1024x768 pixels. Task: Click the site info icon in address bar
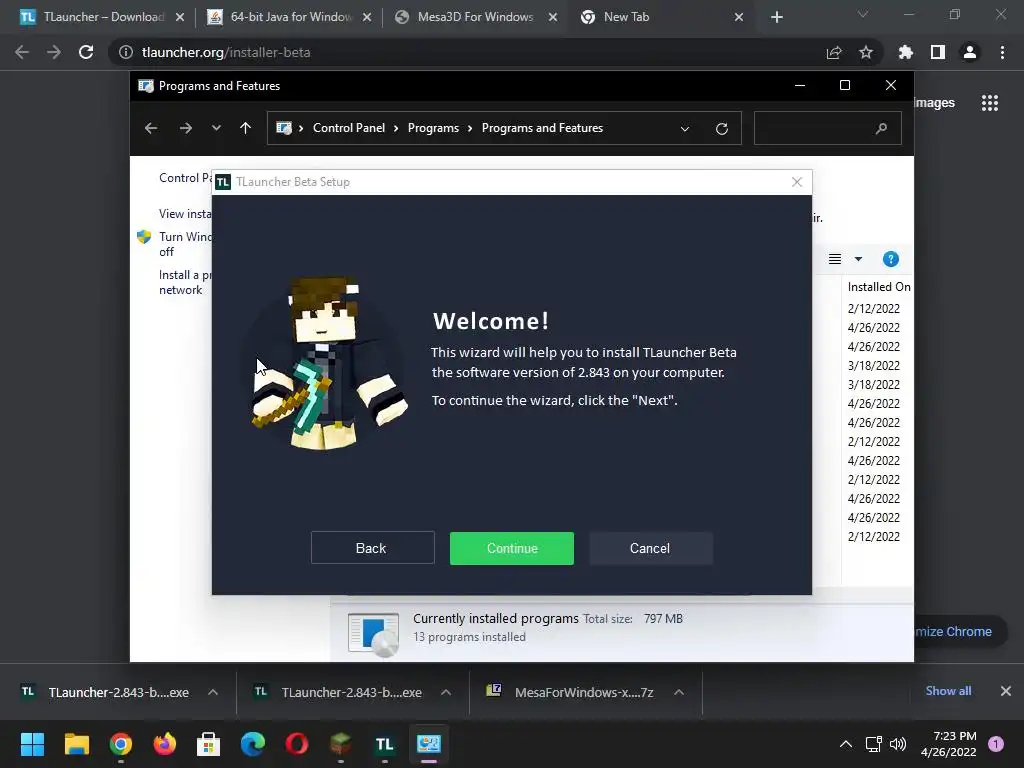[x=126, y=52]
